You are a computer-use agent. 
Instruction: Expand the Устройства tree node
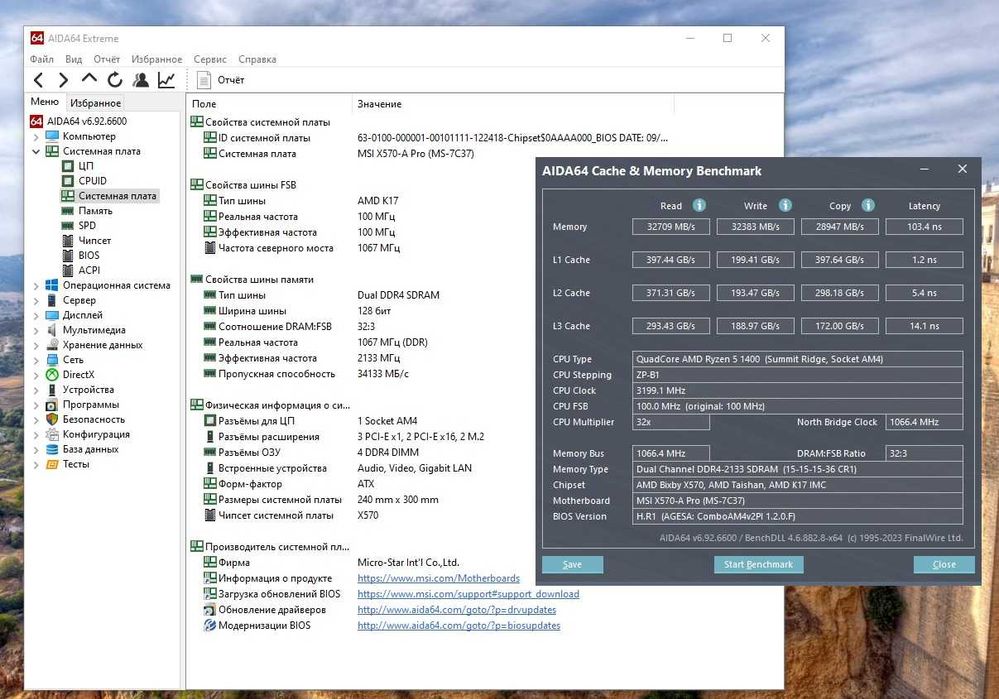pos(36,390)
